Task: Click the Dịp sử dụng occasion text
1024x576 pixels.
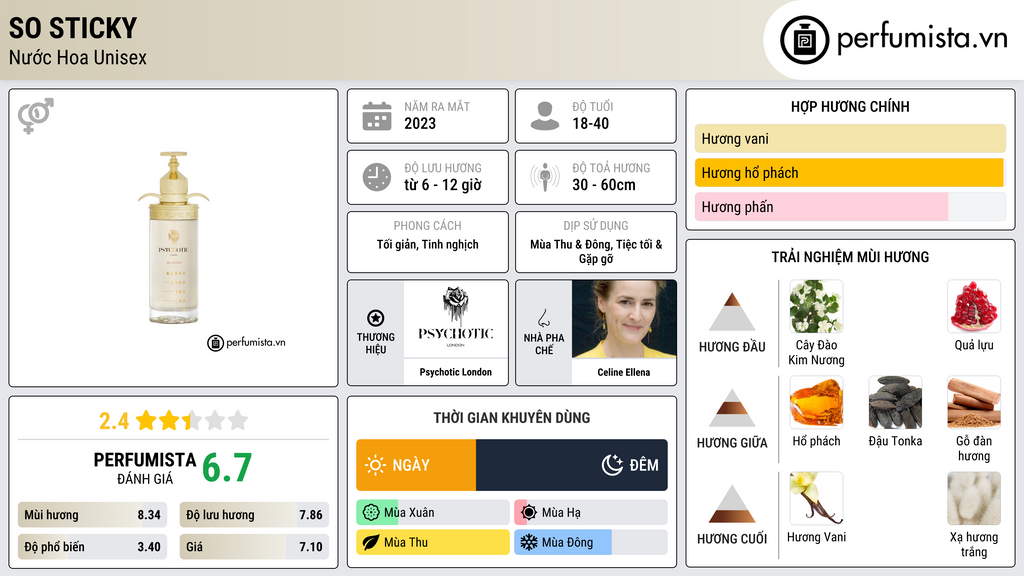Action: click(x=596, y=251)
